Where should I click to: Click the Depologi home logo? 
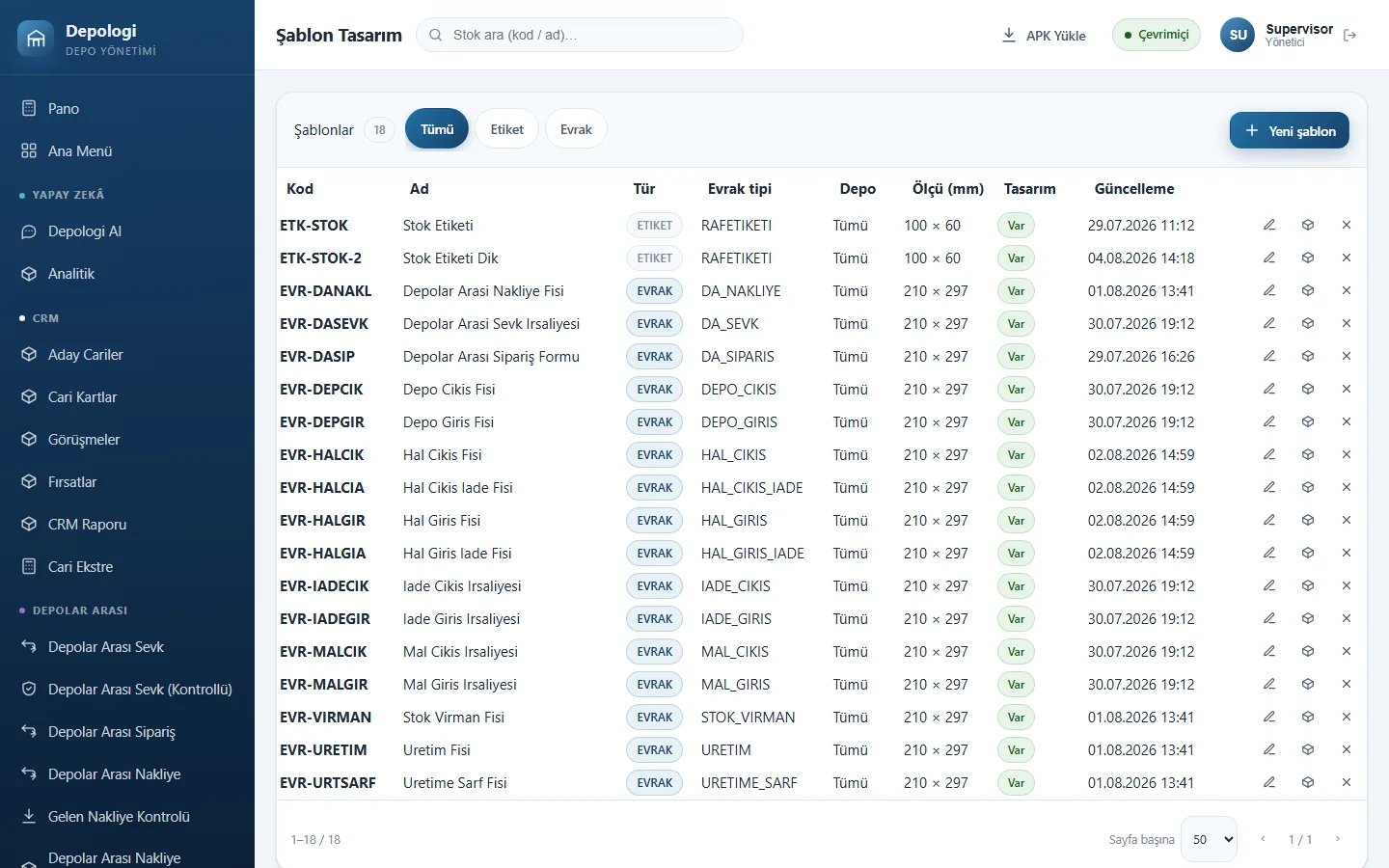click(x=36, y=39)
